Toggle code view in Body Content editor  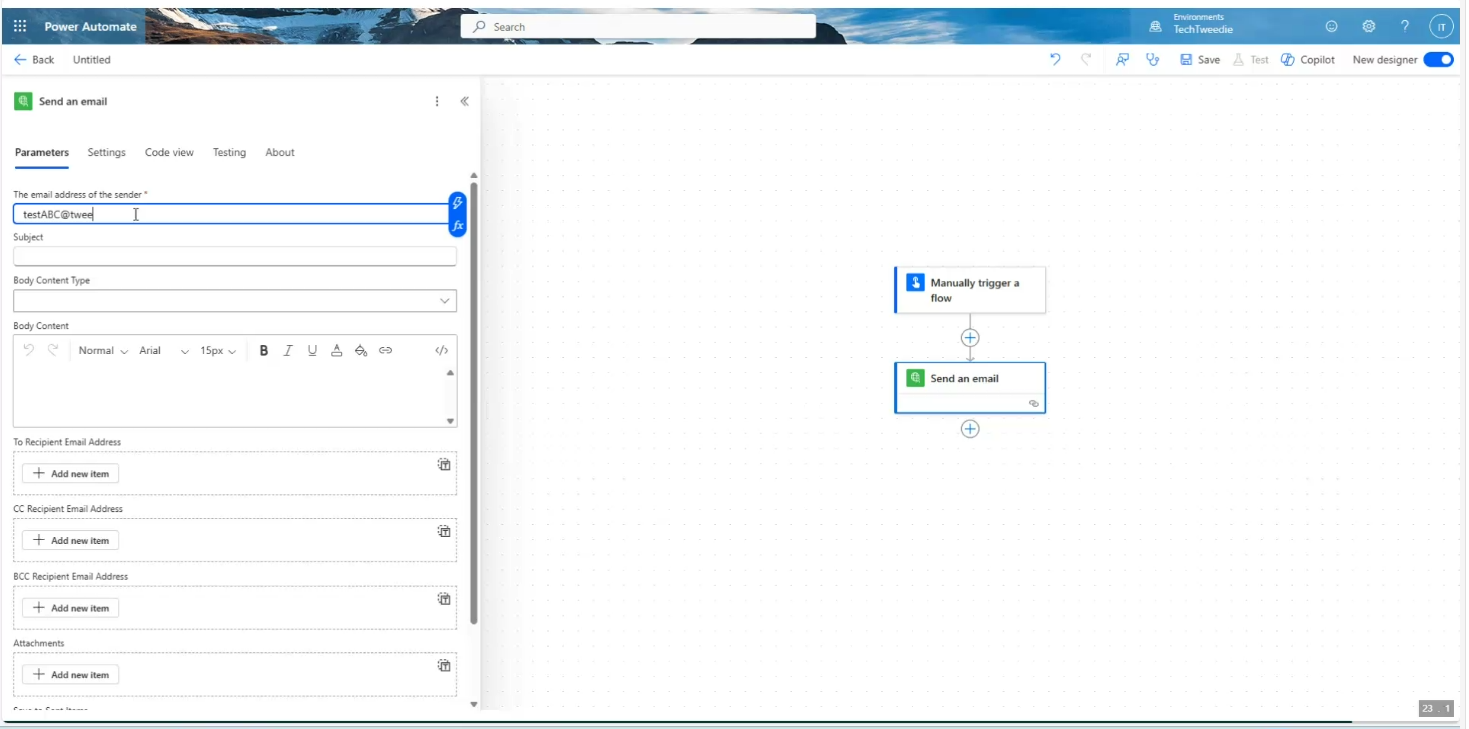pyautogui.click(x=441, y=351)
